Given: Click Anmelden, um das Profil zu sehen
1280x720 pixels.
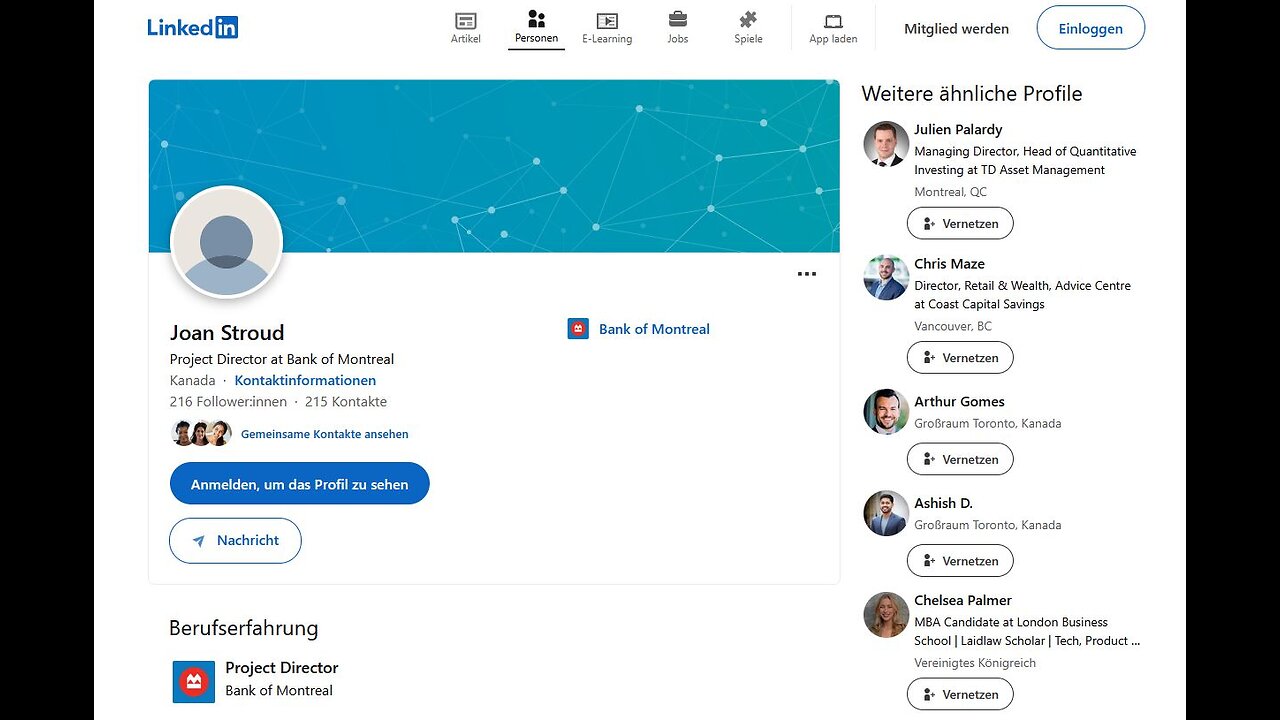Looking at the screenshot, I should (299, 484).
